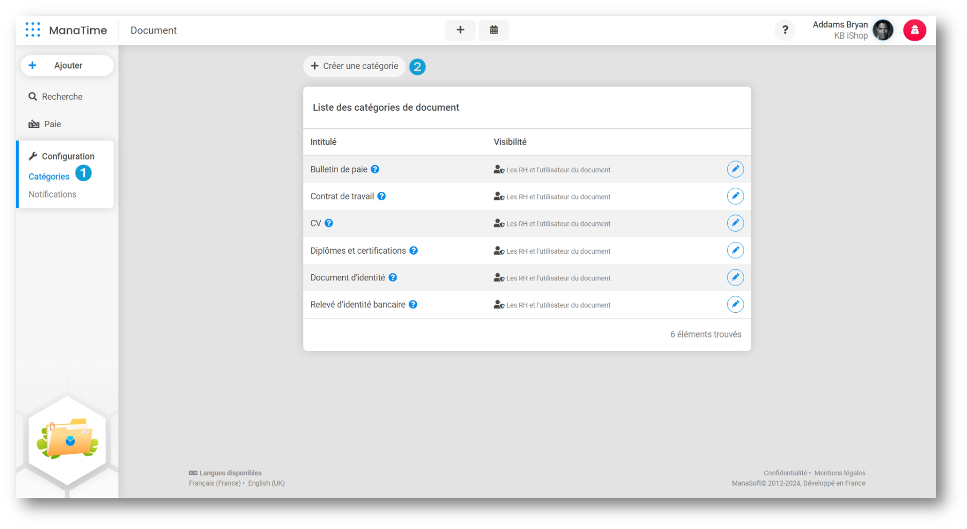Click Addams Bryan profile avatar
This screenshot has width=967, height=529.
point(883,30)
